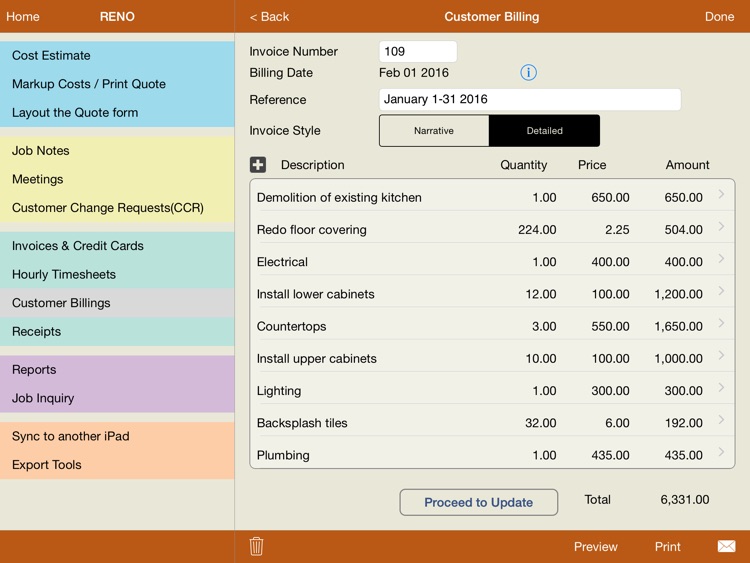The height and width of the screenshot is (563, 750).
Task: Click the Home button
Action: coord(22,17)
